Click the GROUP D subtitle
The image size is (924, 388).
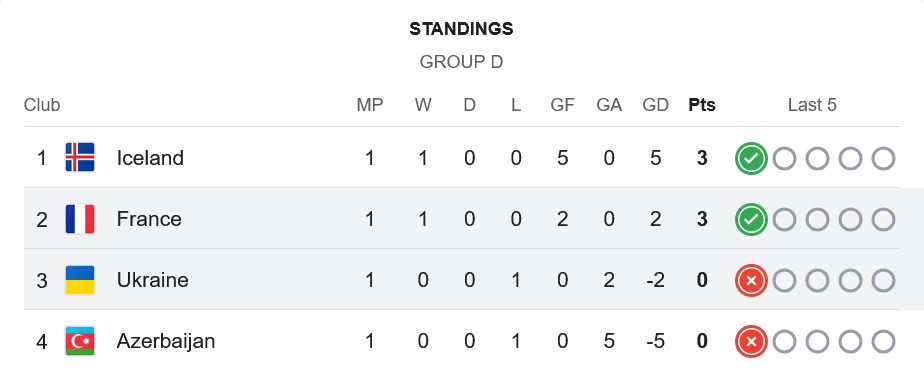(x=461, y=62)
